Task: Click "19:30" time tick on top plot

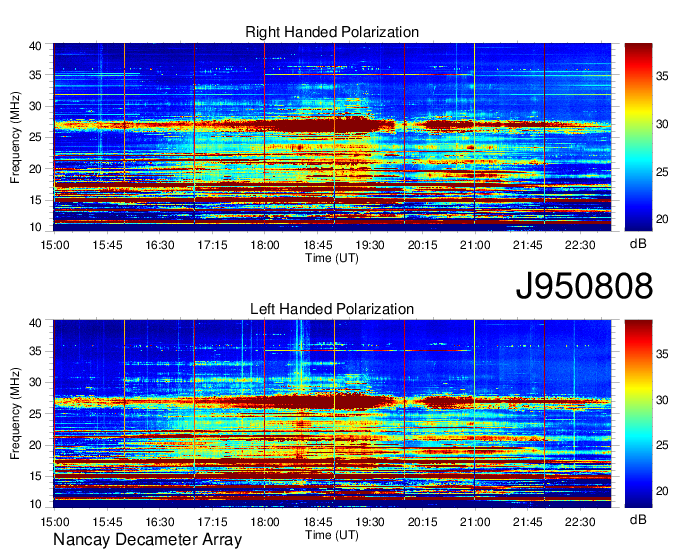Action: (370, 245)
